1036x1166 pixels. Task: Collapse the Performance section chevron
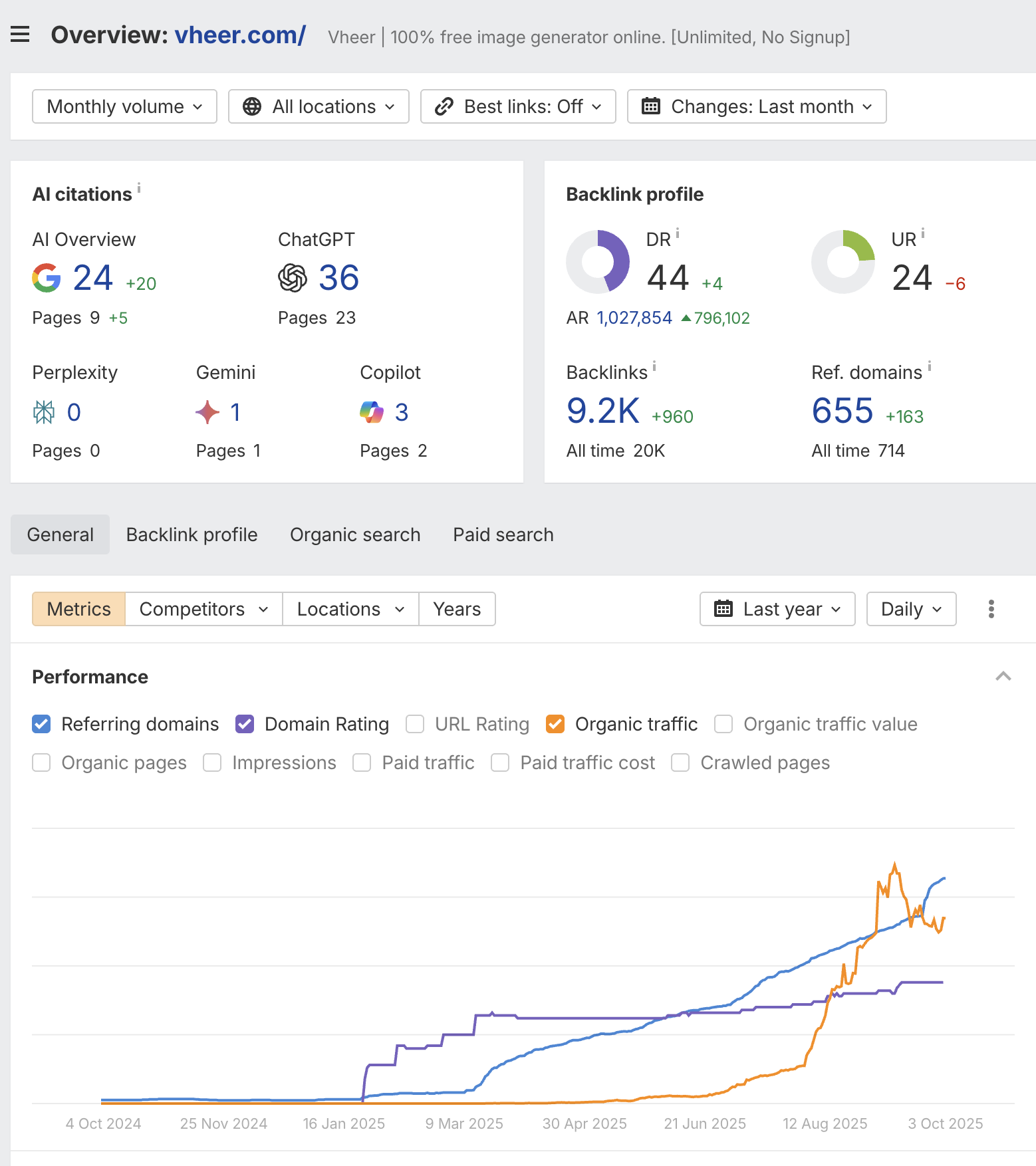coord(1003,677)
